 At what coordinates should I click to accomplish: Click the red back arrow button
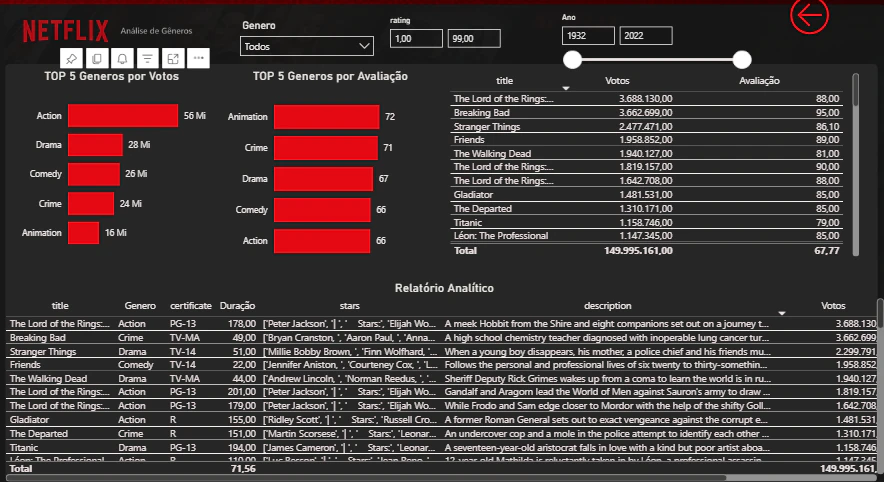point(810,15)
